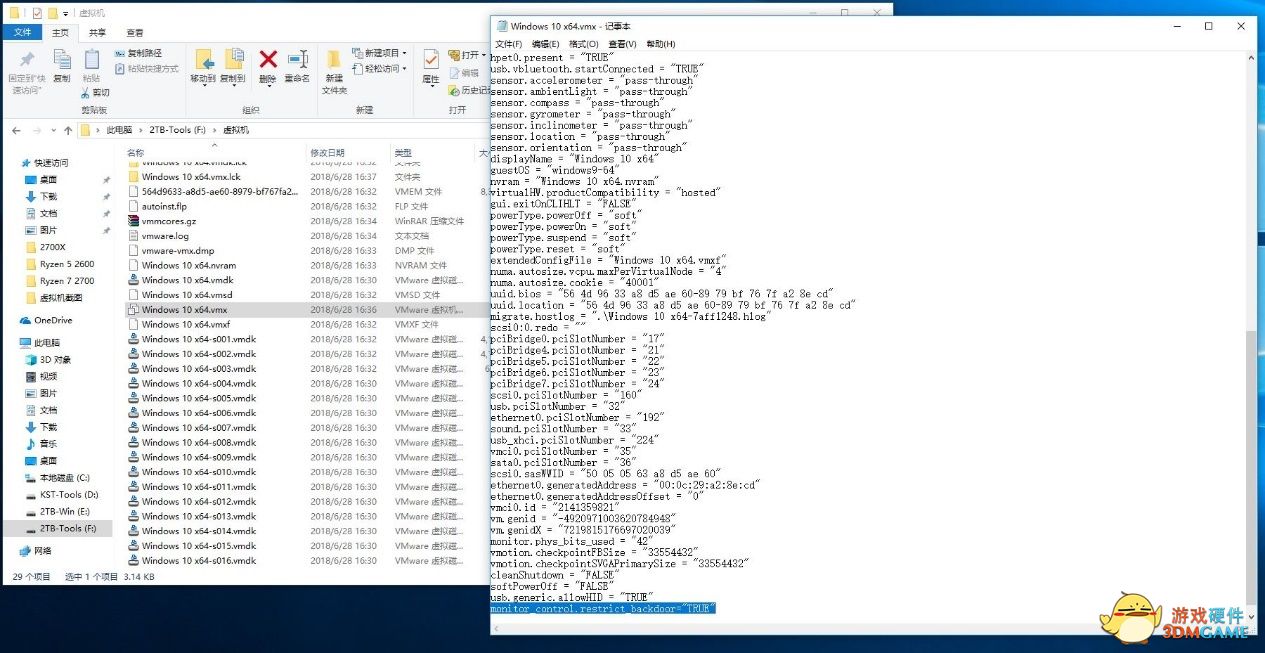Select 此电脑 (This PC) in navigation pane
The height and width of the screenshot is (653, 1265).
40,342
